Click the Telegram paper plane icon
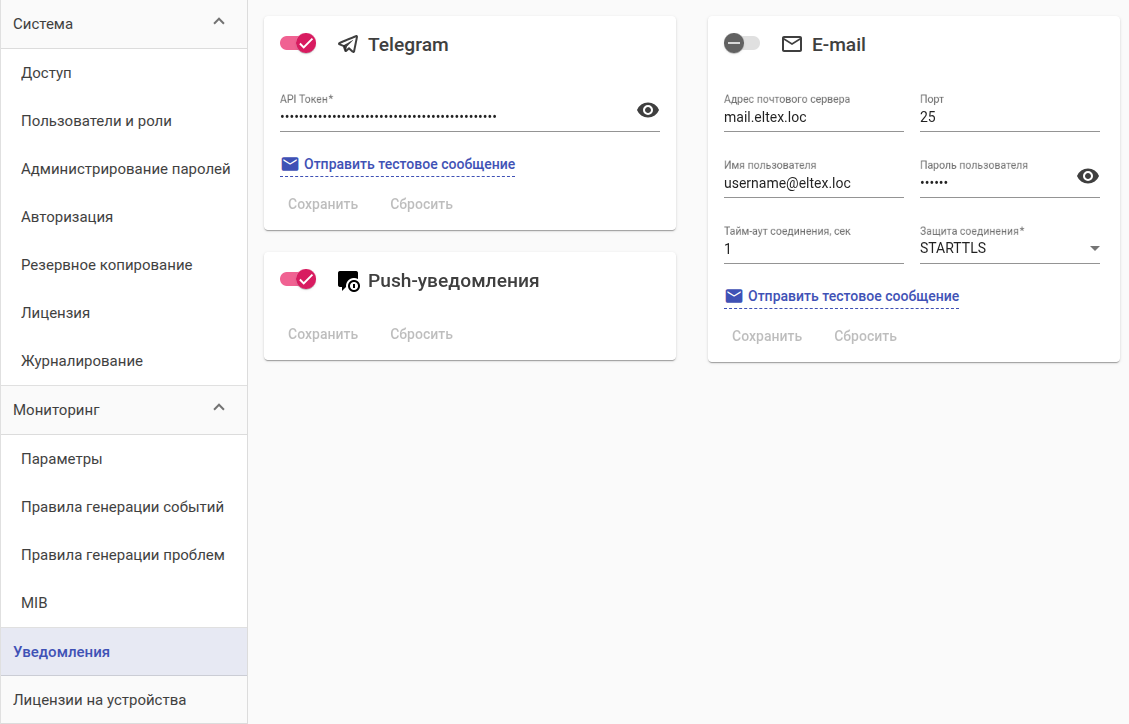The width and height of the screenshot is (1129, 724). [348, 44]
